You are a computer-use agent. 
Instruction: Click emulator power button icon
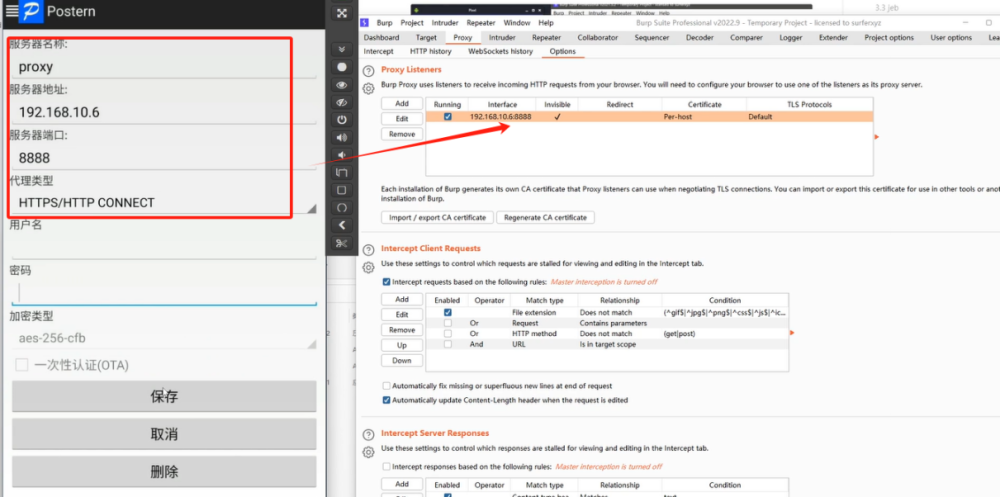(342, 120)
